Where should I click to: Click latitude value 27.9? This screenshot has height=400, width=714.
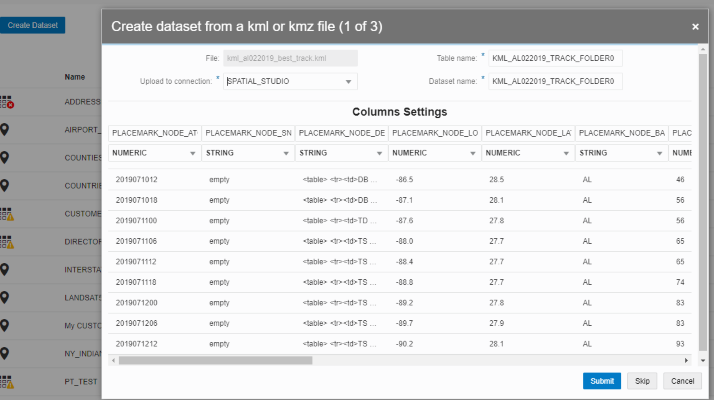(496, 323)
